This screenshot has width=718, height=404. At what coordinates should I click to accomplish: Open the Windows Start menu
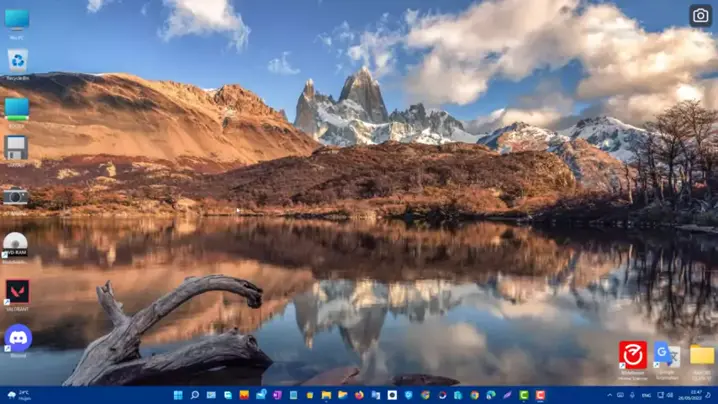178,395
